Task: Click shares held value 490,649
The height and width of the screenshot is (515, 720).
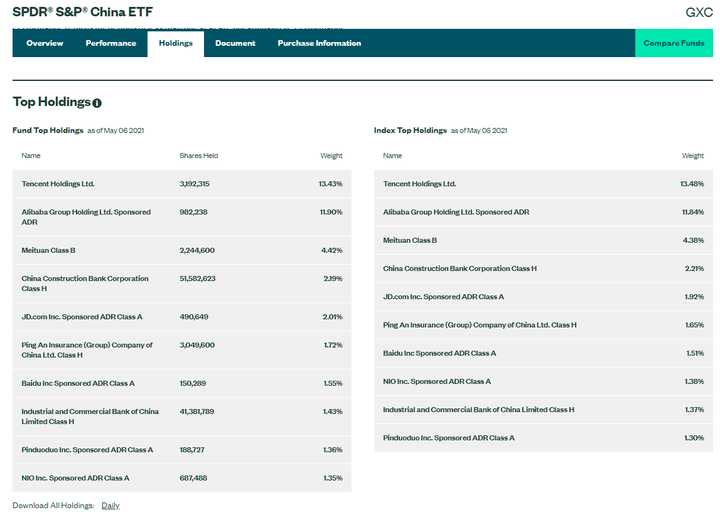Action: (x=194, y=317)
